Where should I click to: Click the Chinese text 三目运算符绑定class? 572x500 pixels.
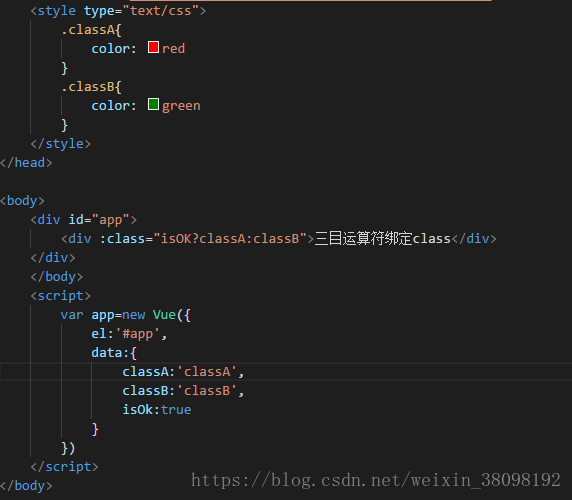(383, 239)
